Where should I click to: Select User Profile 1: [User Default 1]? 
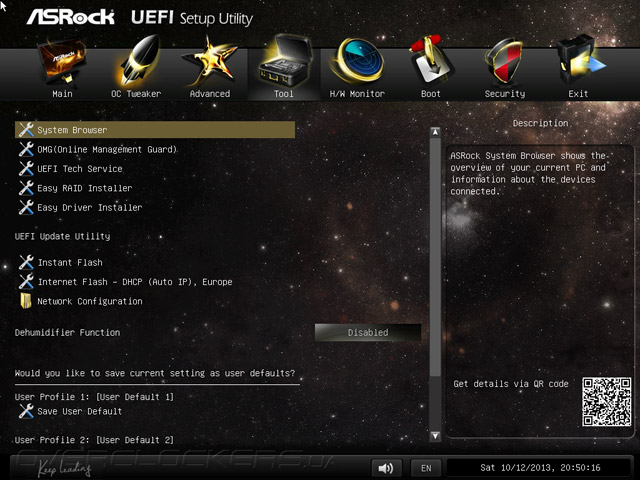pyautogui.click(x=94, y=397)
